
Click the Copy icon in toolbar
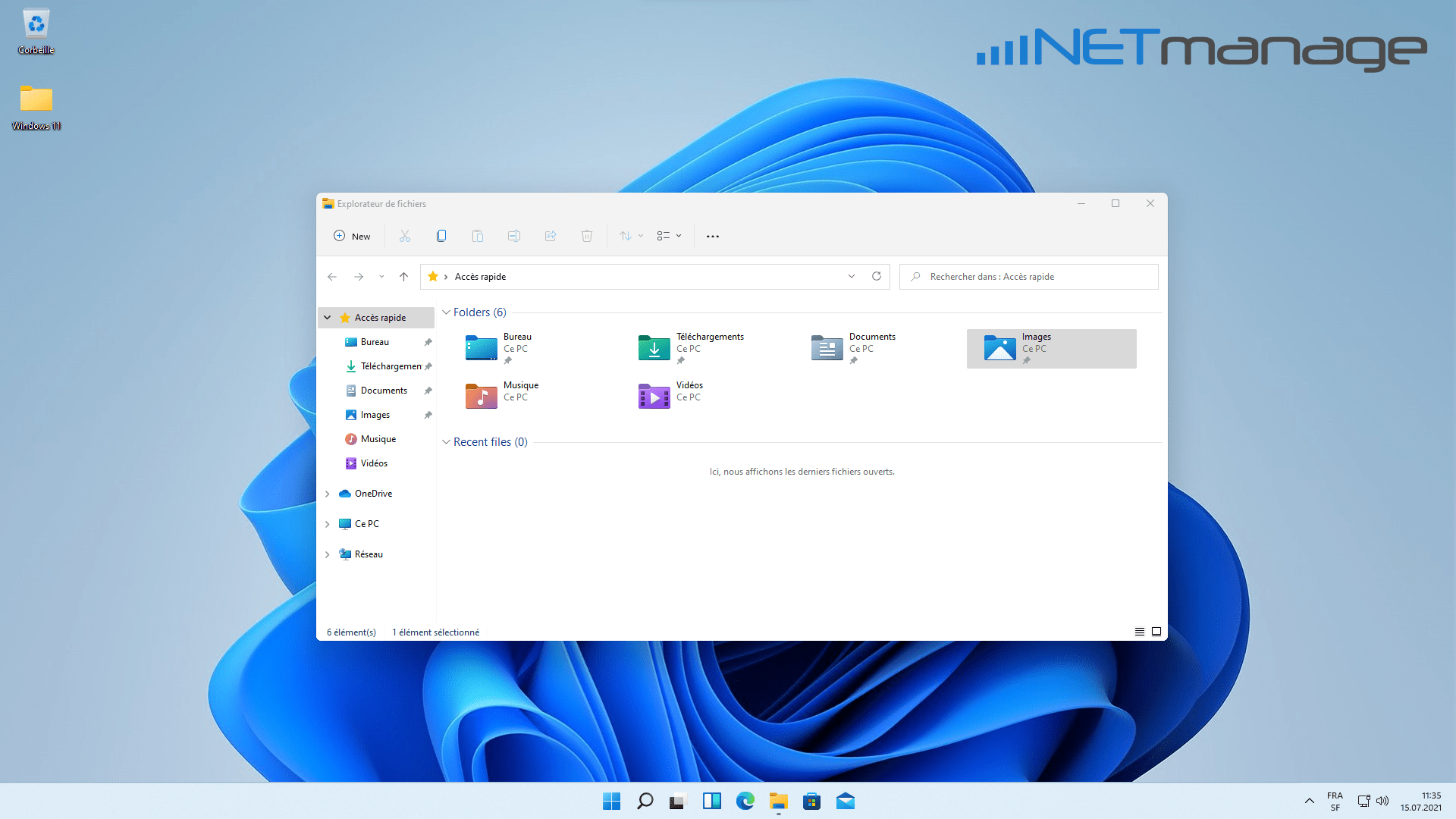click(441, 236)
